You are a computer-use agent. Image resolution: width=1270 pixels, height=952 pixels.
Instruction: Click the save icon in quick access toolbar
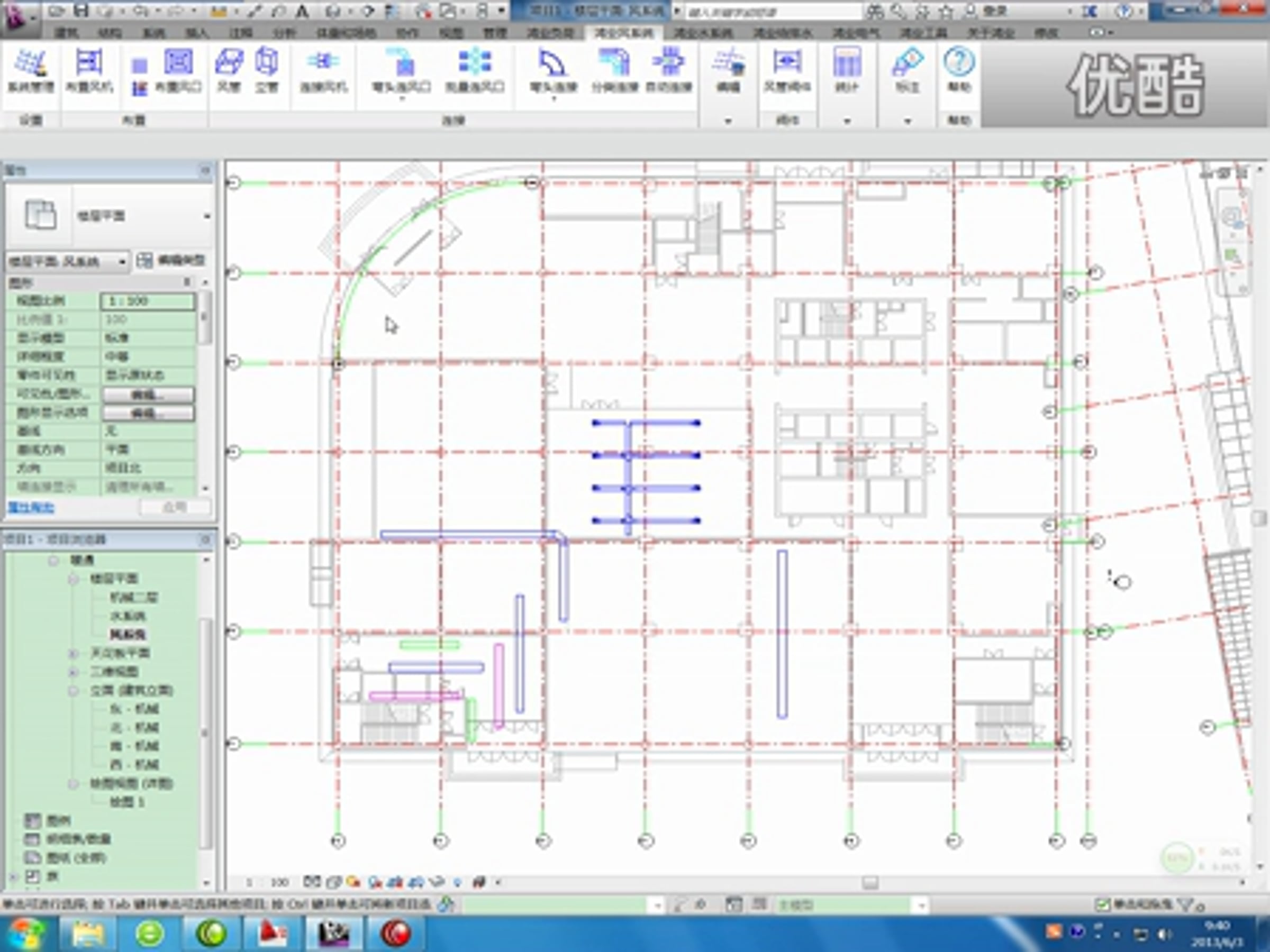click(82, 11)
